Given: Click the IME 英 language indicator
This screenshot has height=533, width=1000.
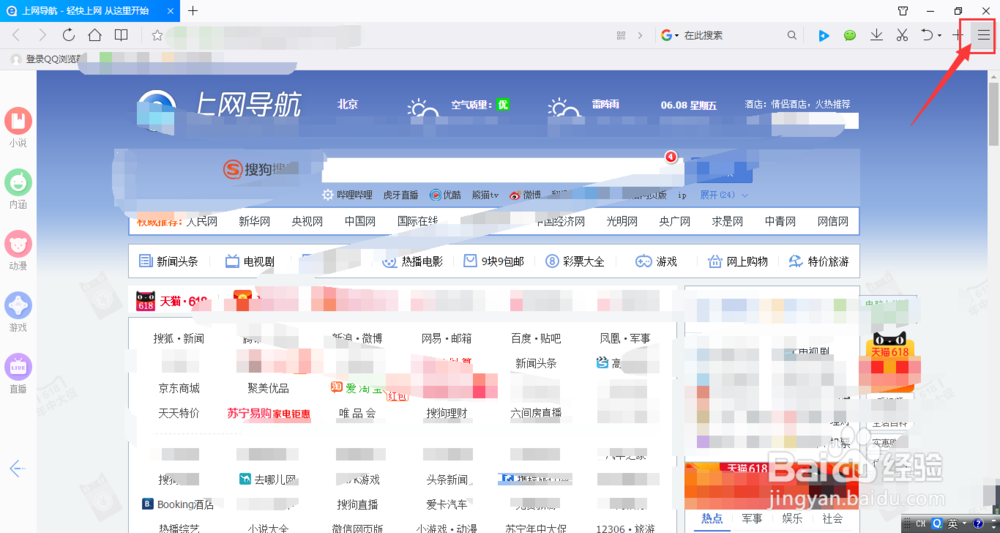Looking at the screenshot, I should (x=952, y=523).
